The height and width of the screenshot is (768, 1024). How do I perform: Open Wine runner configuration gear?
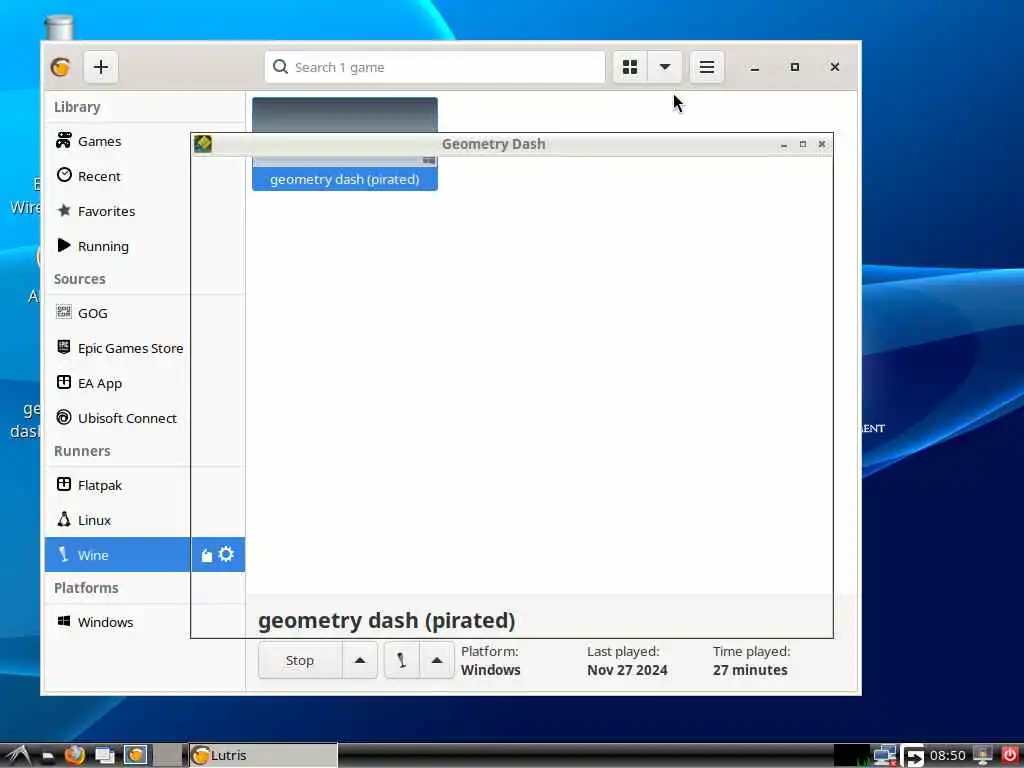click(226, 554)
